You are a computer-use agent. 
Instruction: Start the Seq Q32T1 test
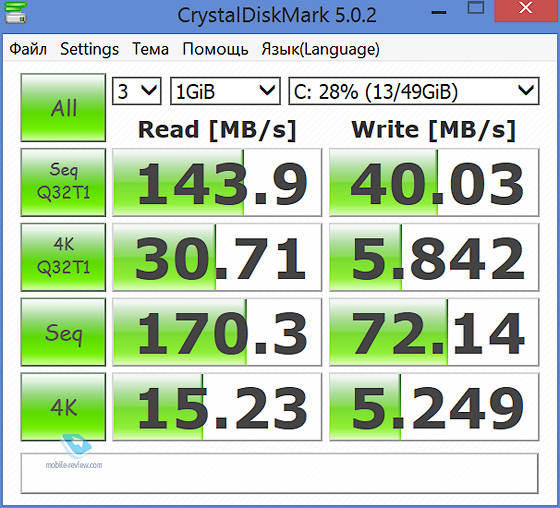[63, 182]
